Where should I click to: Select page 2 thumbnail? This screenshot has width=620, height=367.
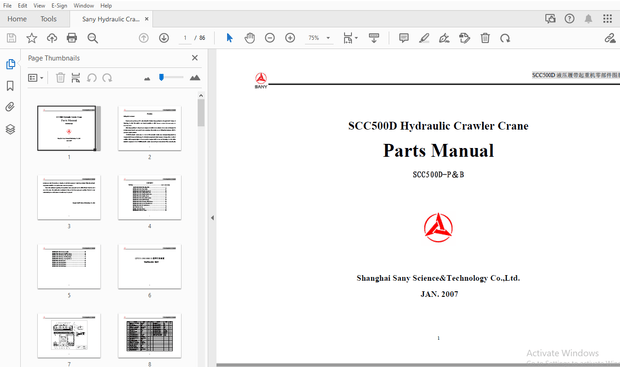pos(149,128)
